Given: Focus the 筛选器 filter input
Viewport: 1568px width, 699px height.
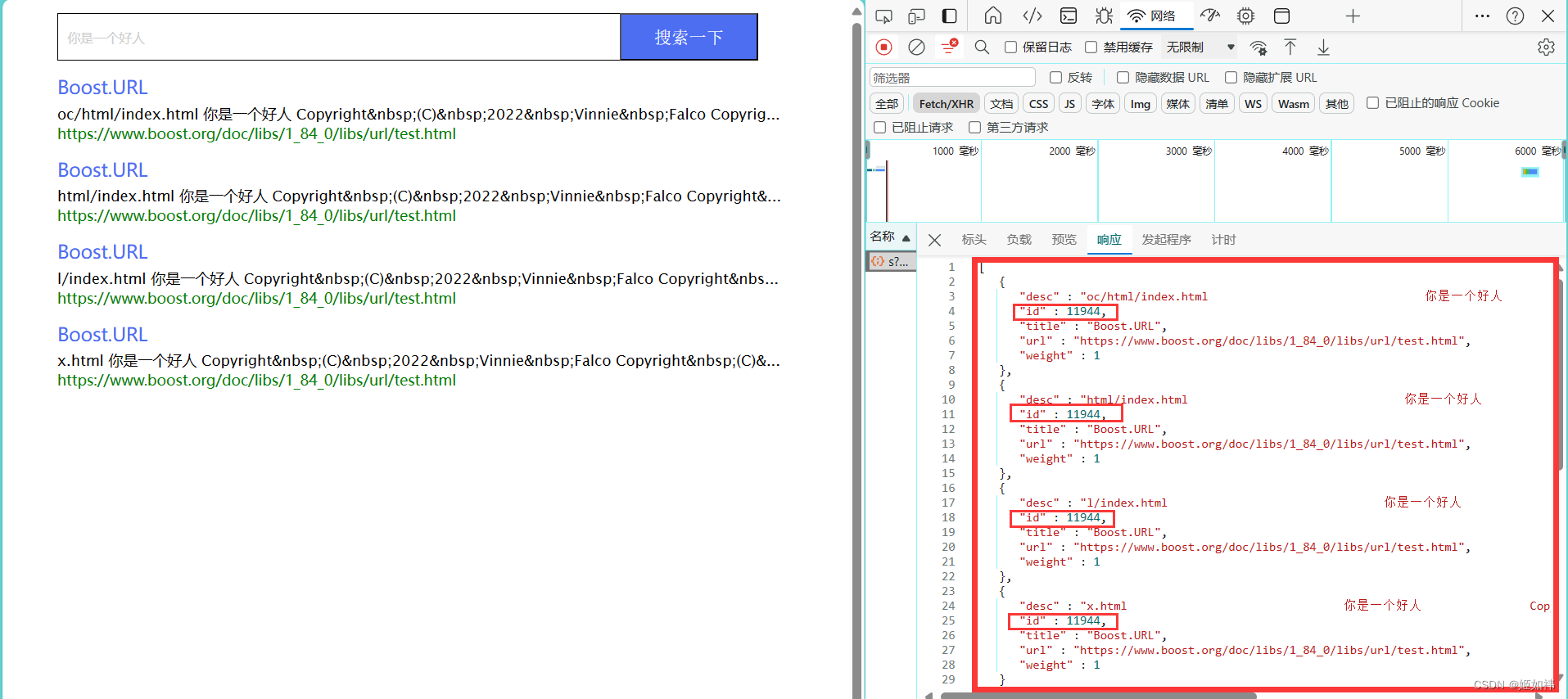Looking at the screenshot, I should (x=952, y=78).
